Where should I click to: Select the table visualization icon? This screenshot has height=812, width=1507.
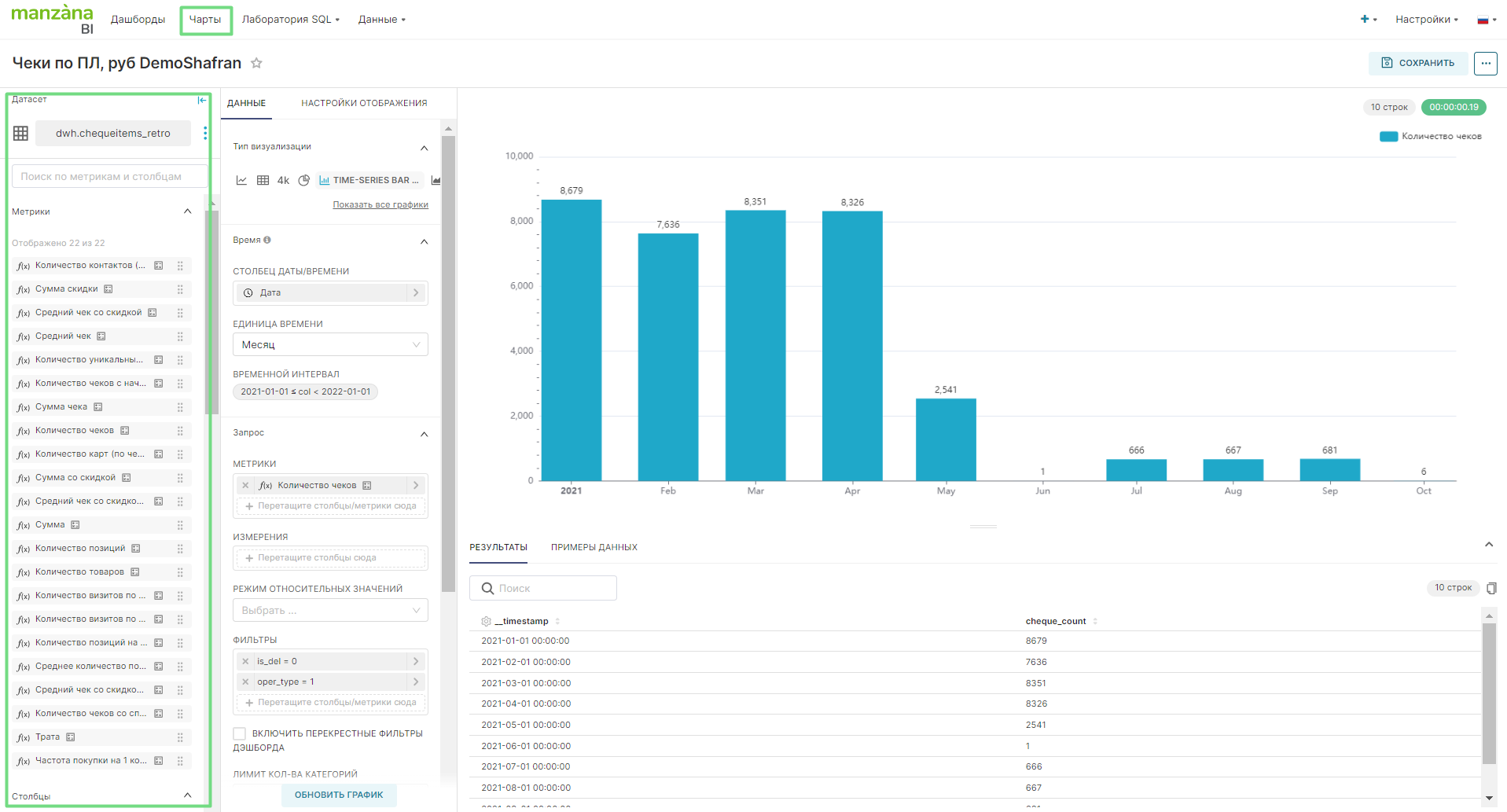click(263, 181)
